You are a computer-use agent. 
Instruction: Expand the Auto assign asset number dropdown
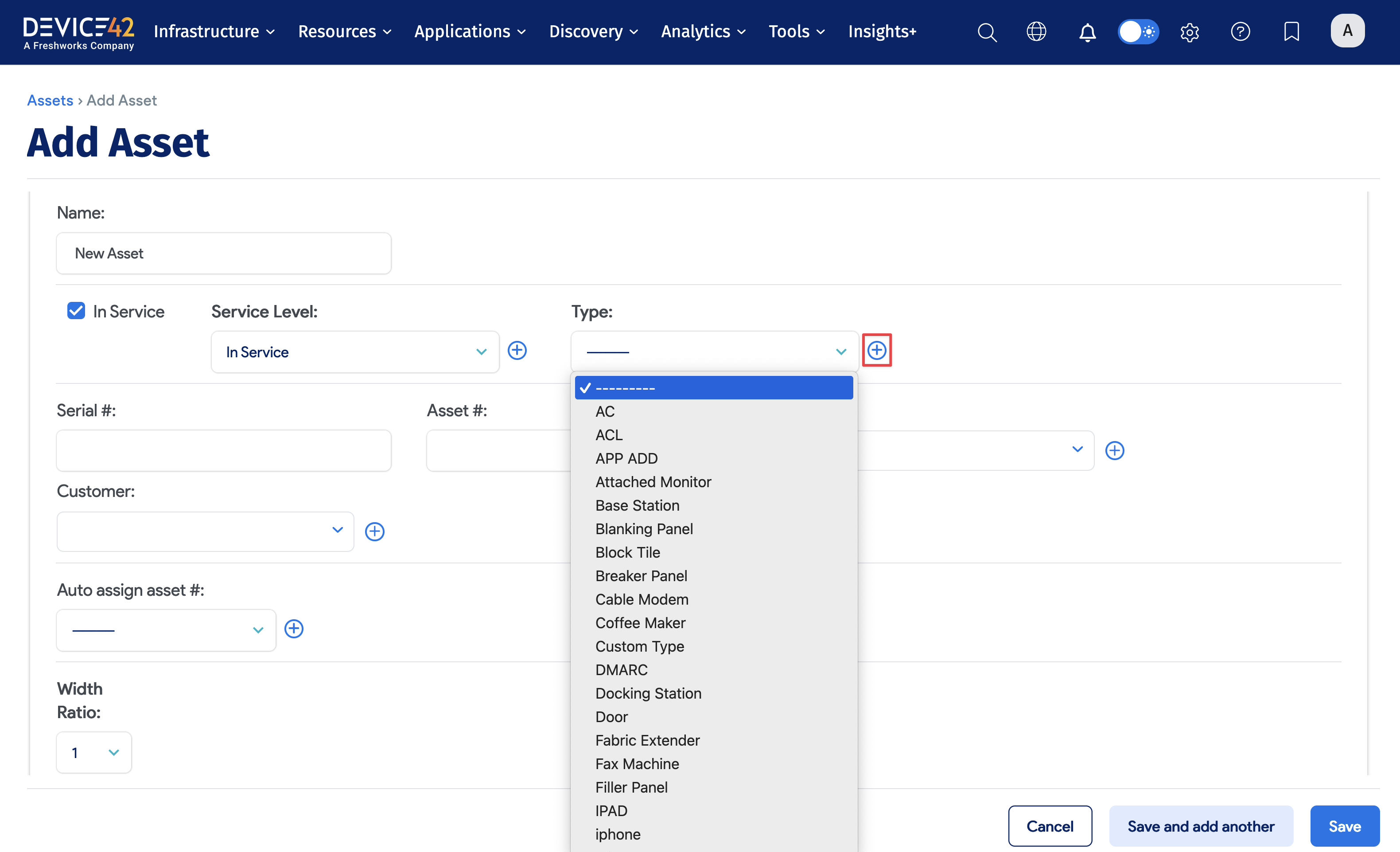pyautogui.click(x=165, y=630)
